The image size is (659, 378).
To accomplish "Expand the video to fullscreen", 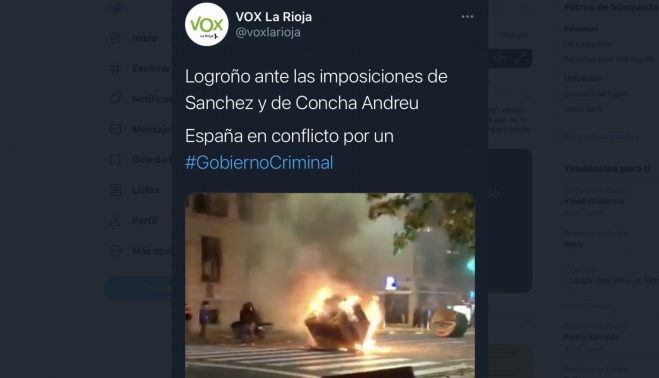I will pos(520,58).
